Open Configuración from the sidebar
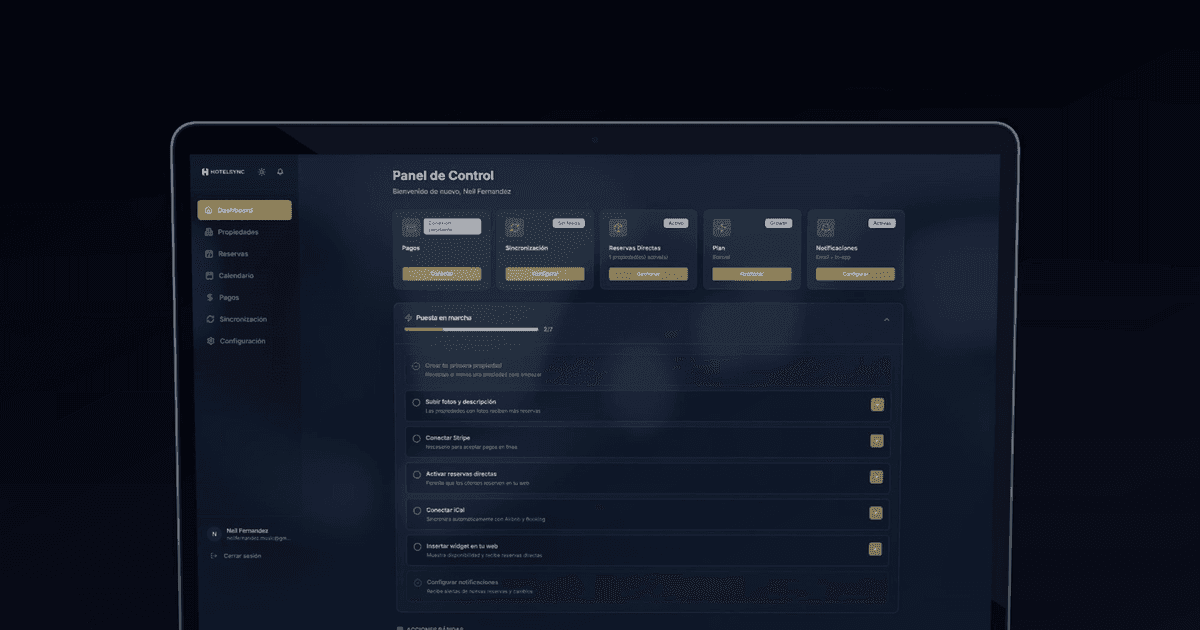 click(208, 341)
